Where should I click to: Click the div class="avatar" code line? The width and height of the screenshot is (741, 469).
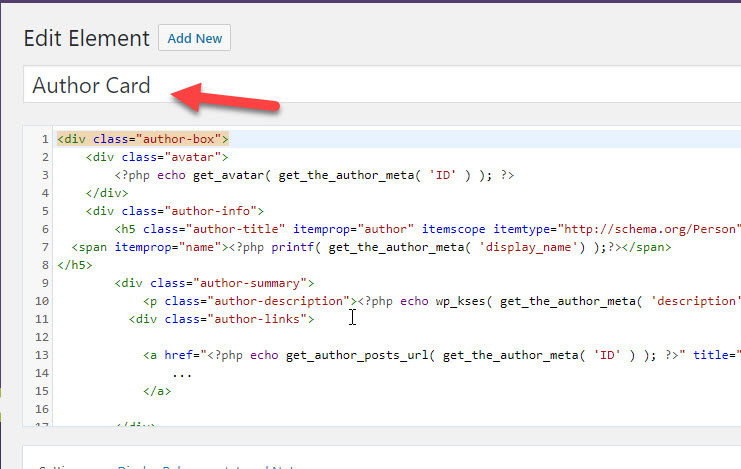[157, 157]
